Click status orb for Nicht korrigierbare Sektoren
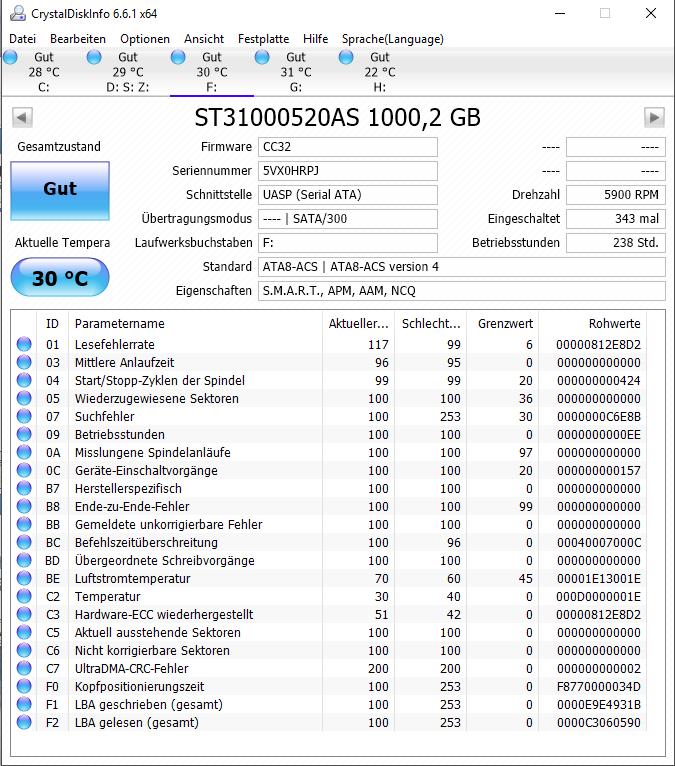The image size is (675, 766). [x=24, y=650]
